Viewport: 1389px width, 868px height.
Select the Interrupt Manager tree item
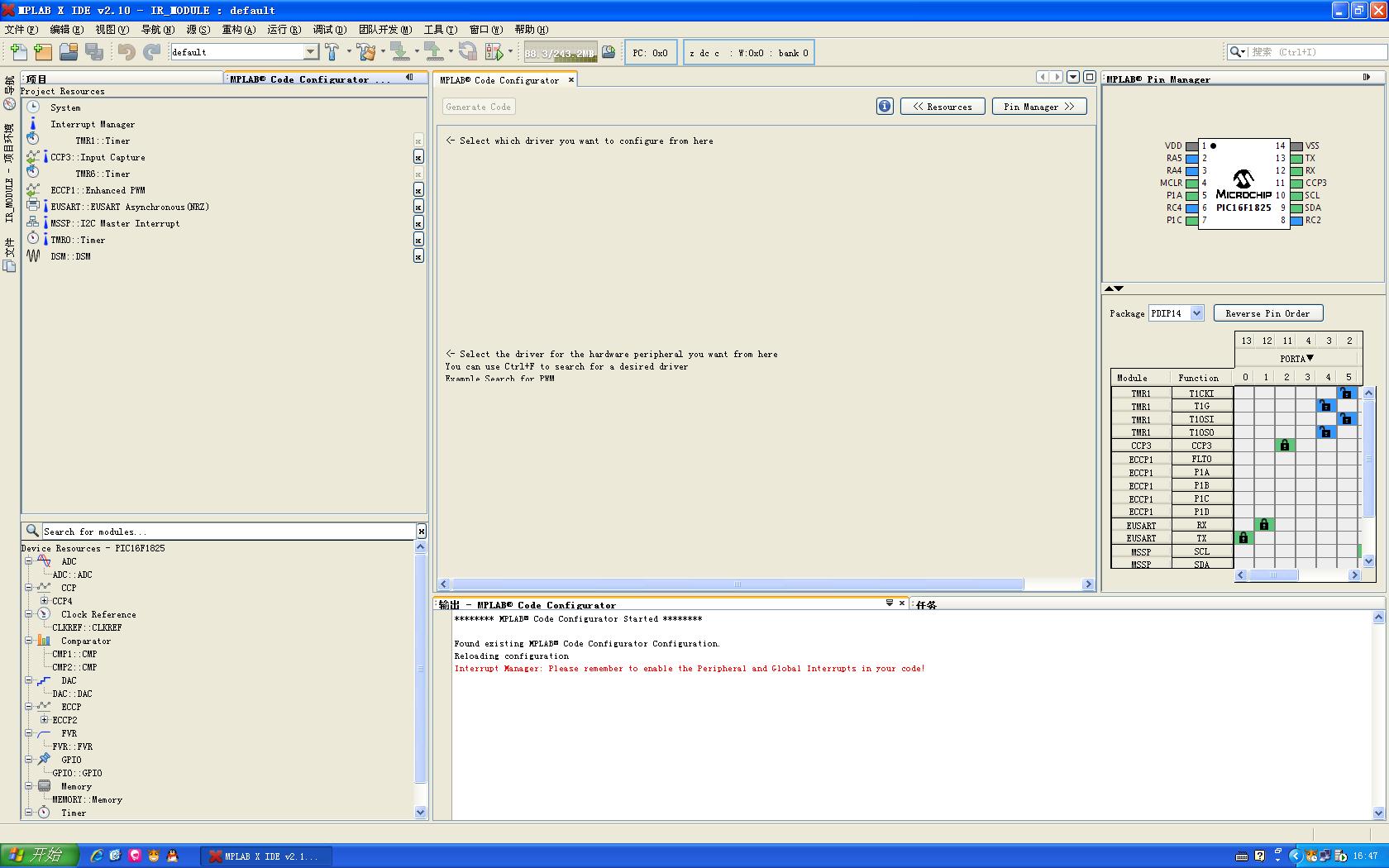93,124
